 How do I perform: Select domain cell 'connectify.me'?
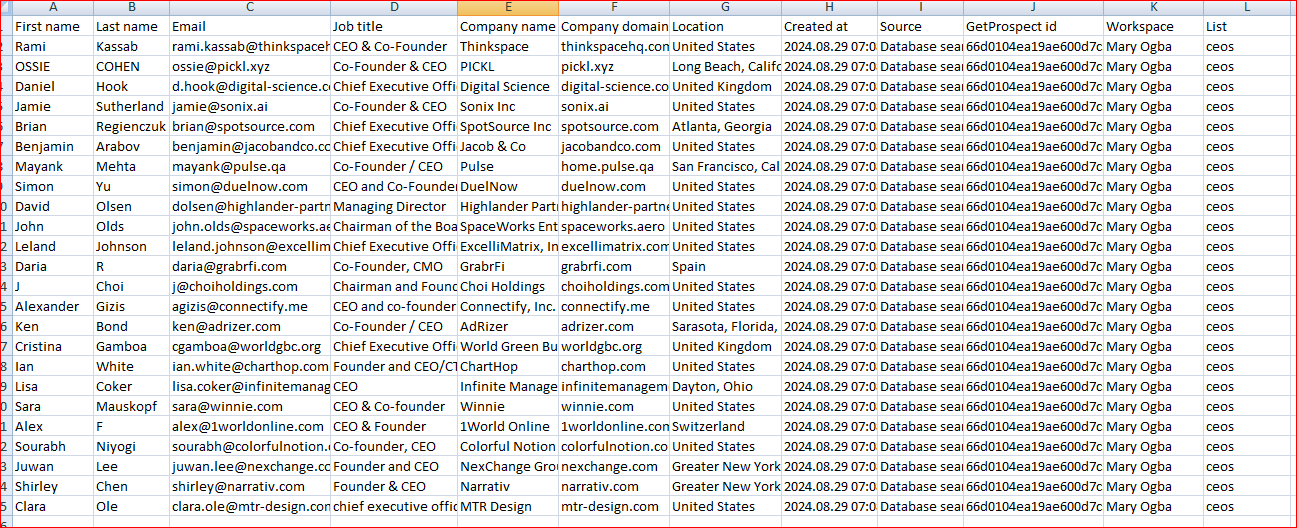pos(614,306)
